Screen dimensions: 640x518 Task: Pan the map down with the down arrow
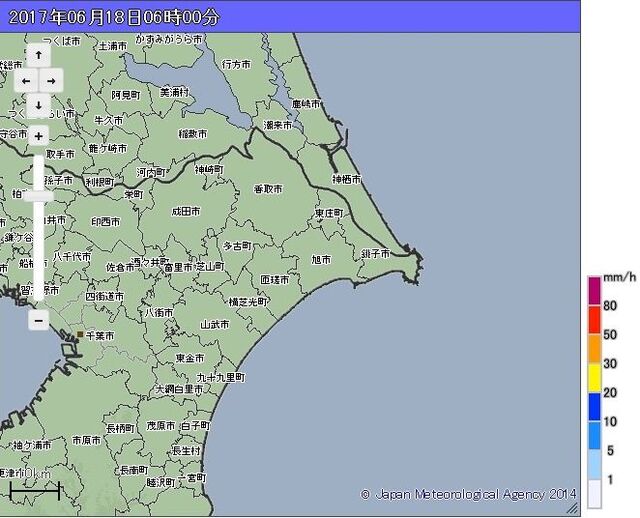[x=38, y=105]
